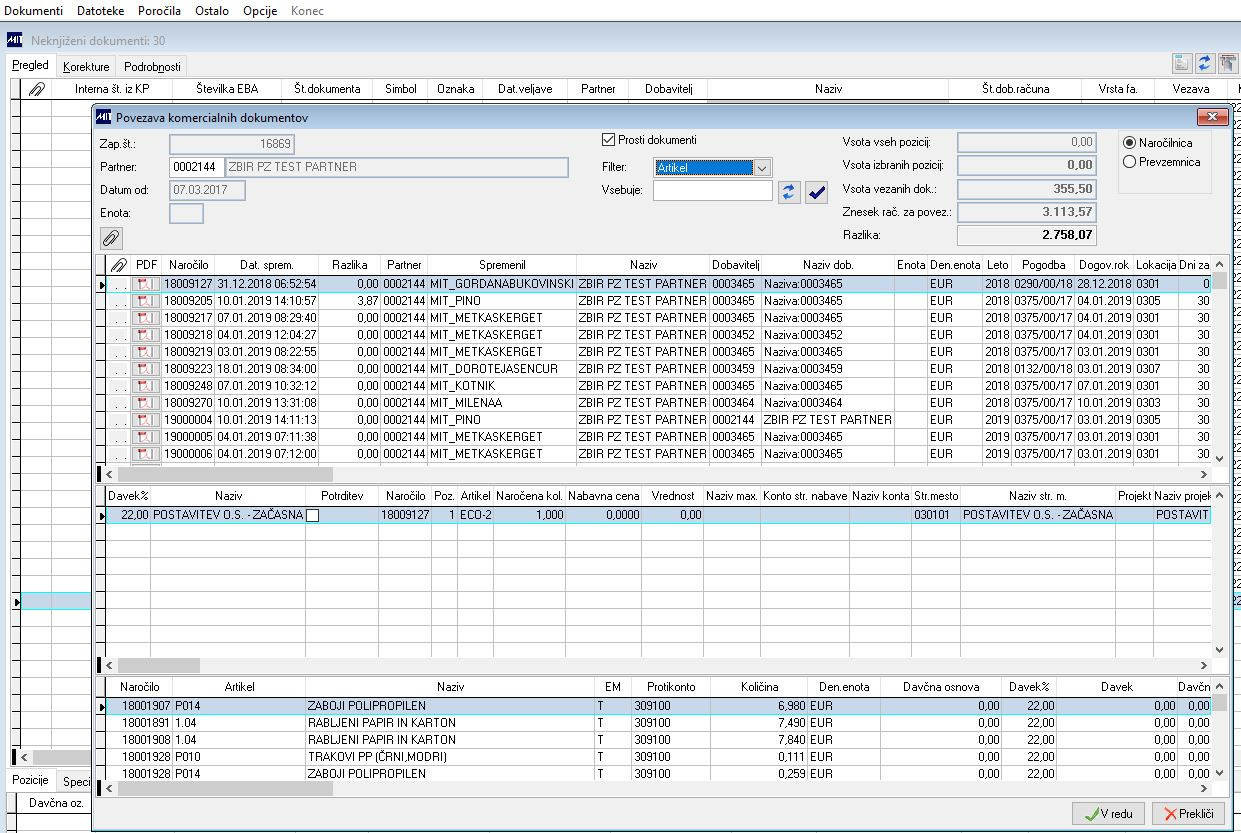Open PDF icon for order 19000004
1241x833 pixels.
pos(147,420)
